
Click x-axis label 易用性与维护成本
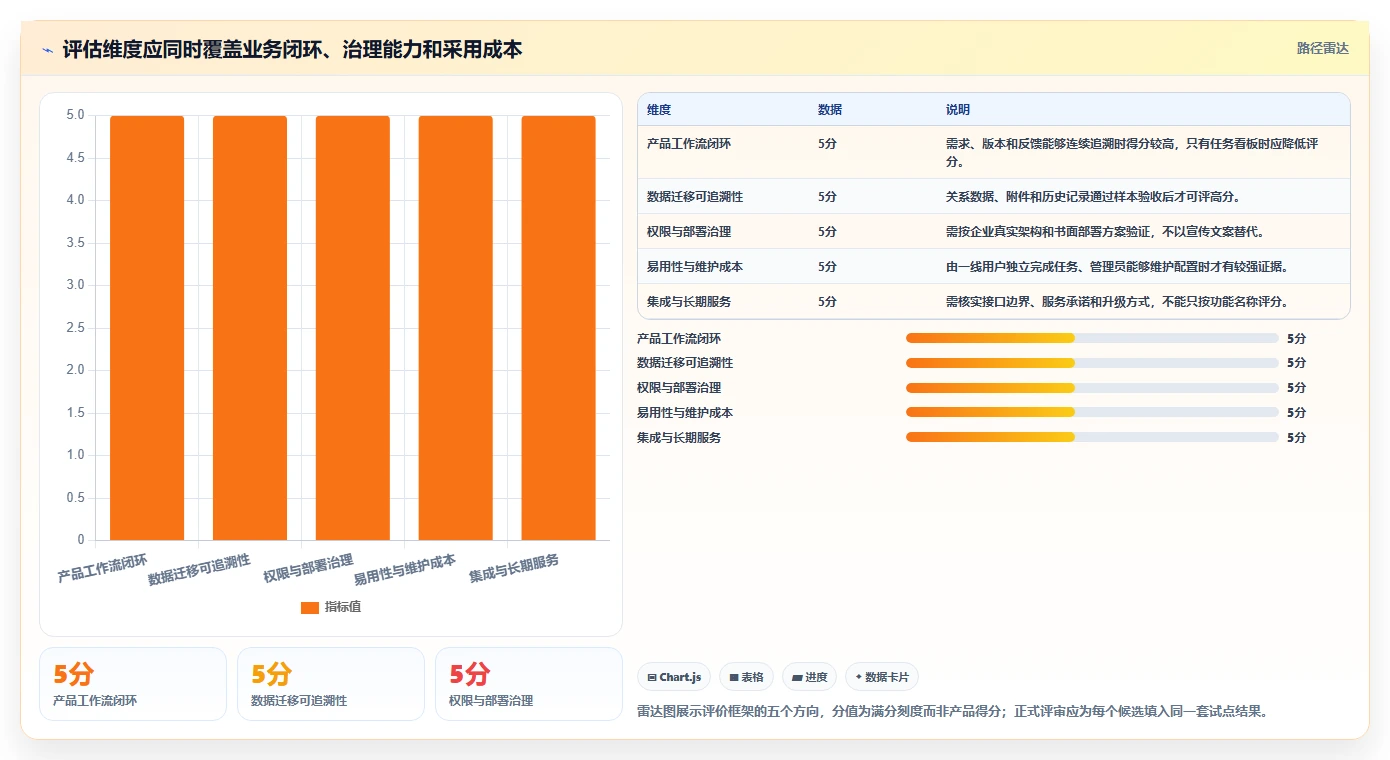tap(405, 570)
